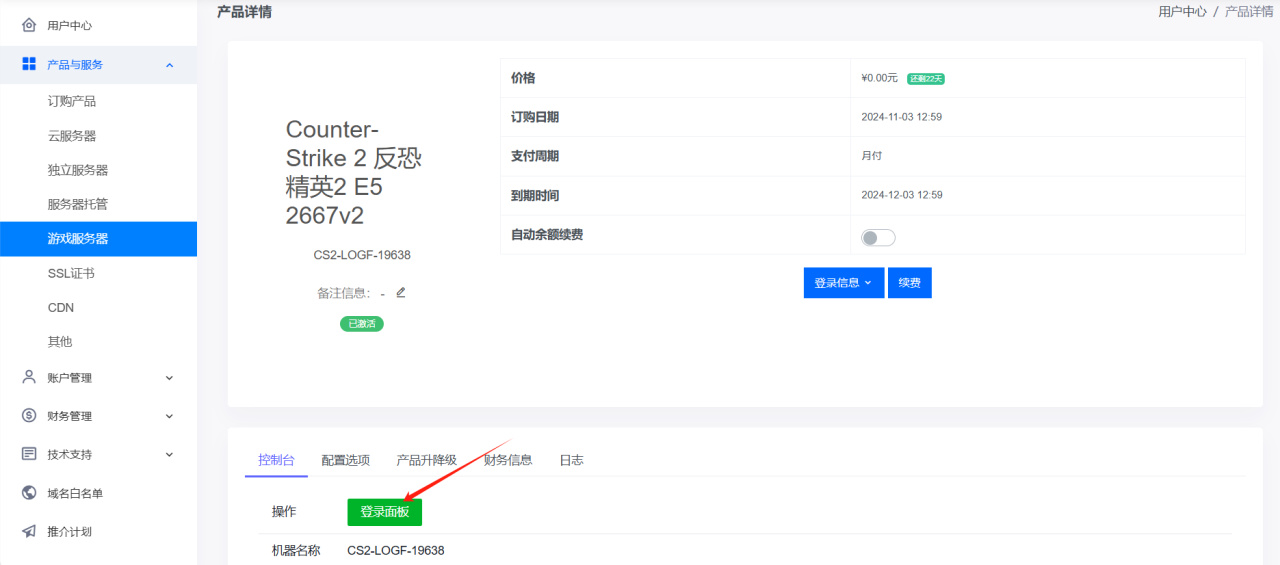Select 订购产品 in sidebar

[72, 101]
